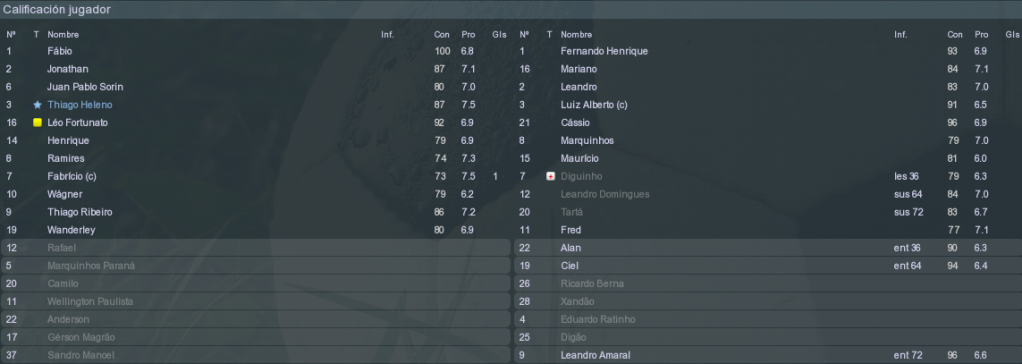The height and width of the screenshot is (364, 1022).
Task: Click the right team's Inf. column header
Action: [x=900, y=35]
